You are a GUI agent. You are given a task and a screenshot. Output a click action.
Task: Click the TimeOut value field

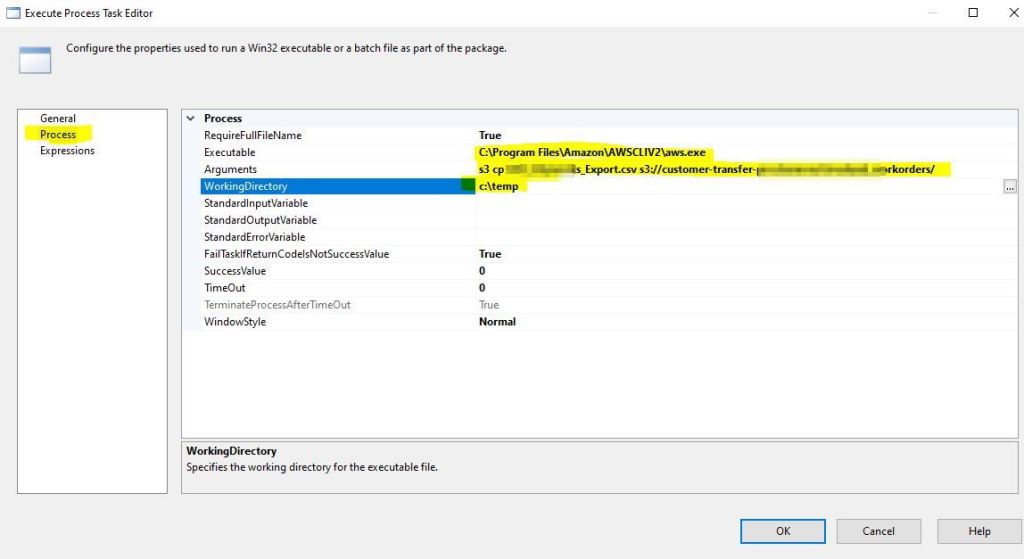600,288
